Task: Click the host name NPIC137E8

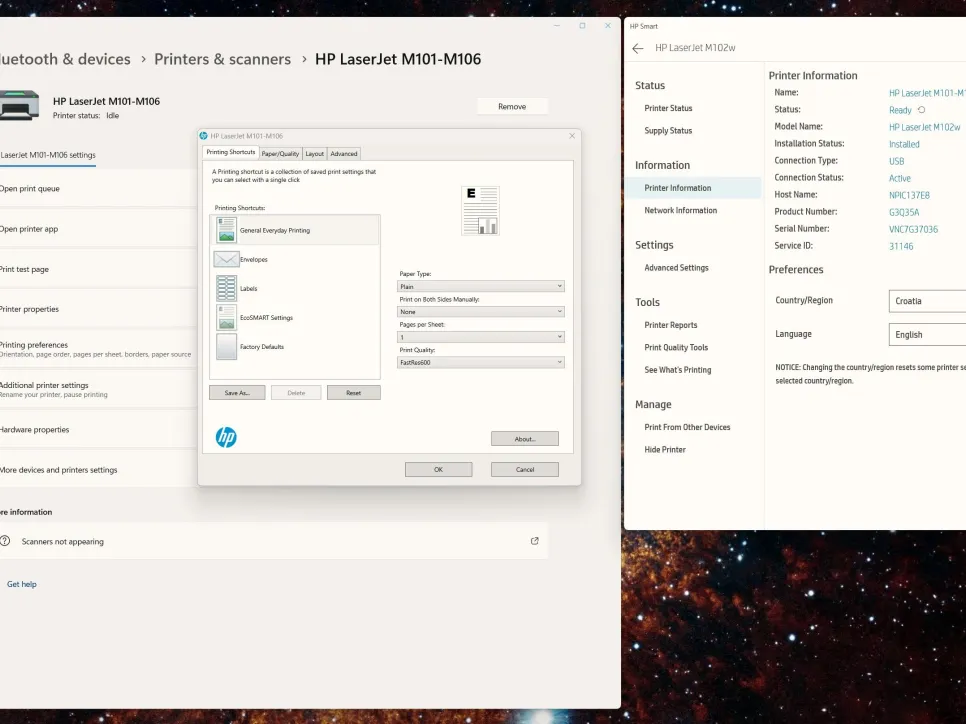Action: click(x=909, y=195)
